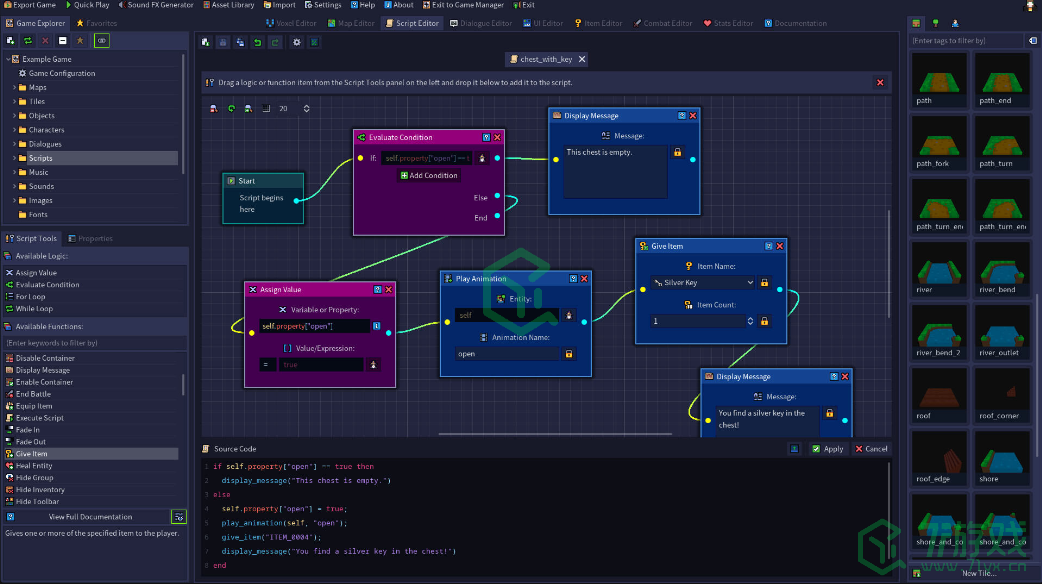
Task: Toggle lock on 'This chest is empty' message
Action: [677, 153]
